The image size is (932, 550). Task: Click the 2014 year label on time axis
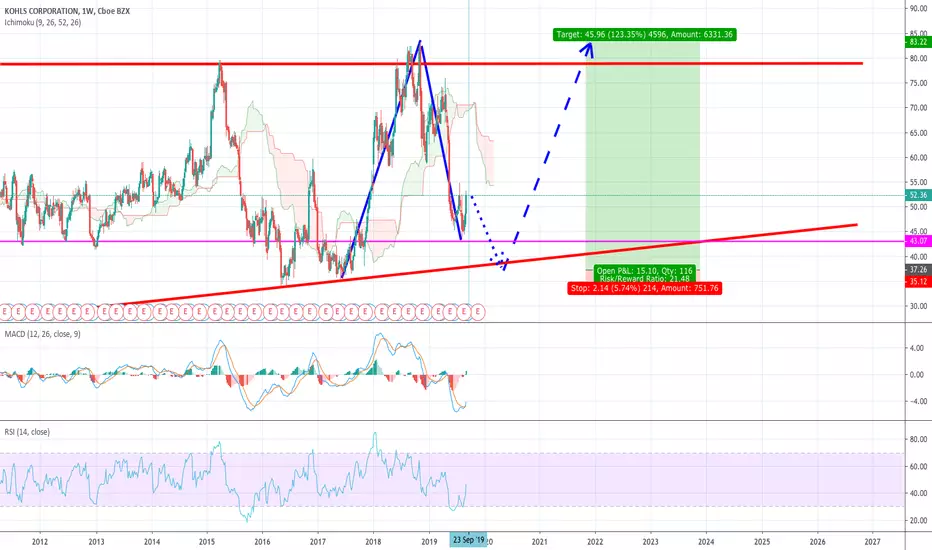click(152, 542)
